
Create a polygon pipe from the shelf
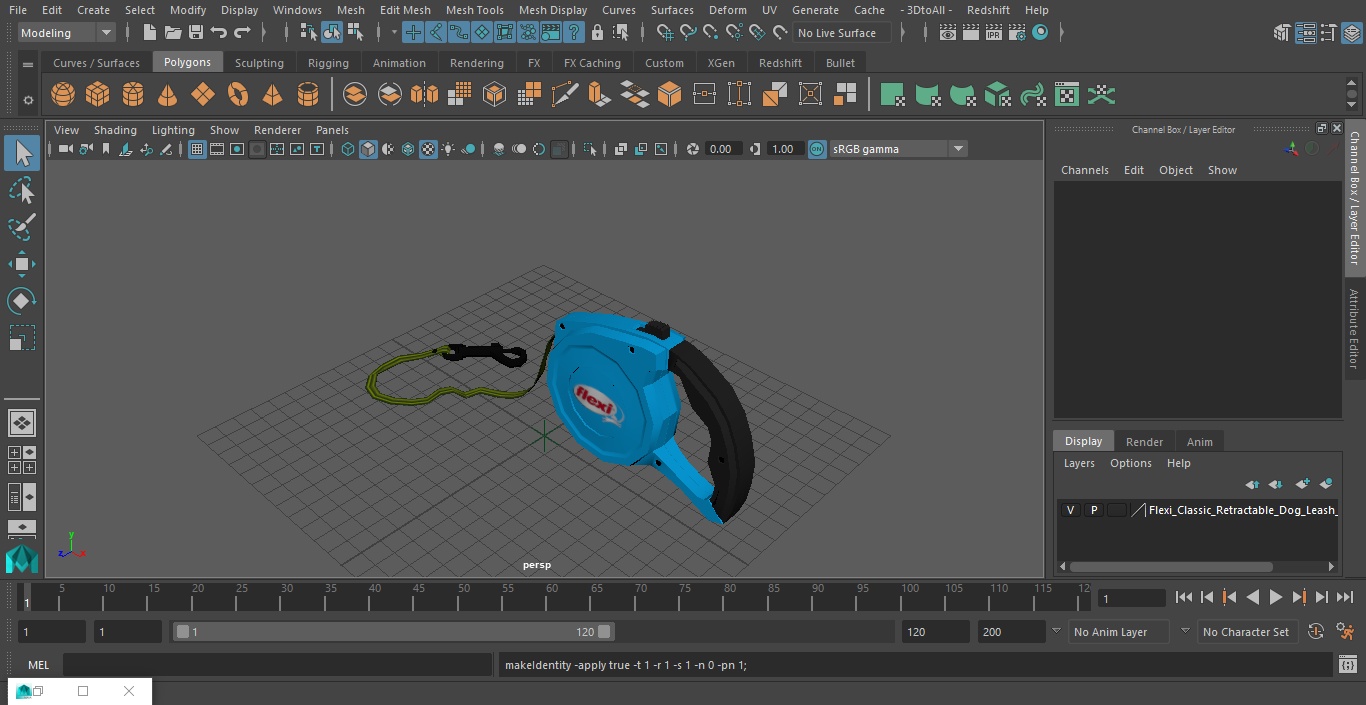[308, 95]
